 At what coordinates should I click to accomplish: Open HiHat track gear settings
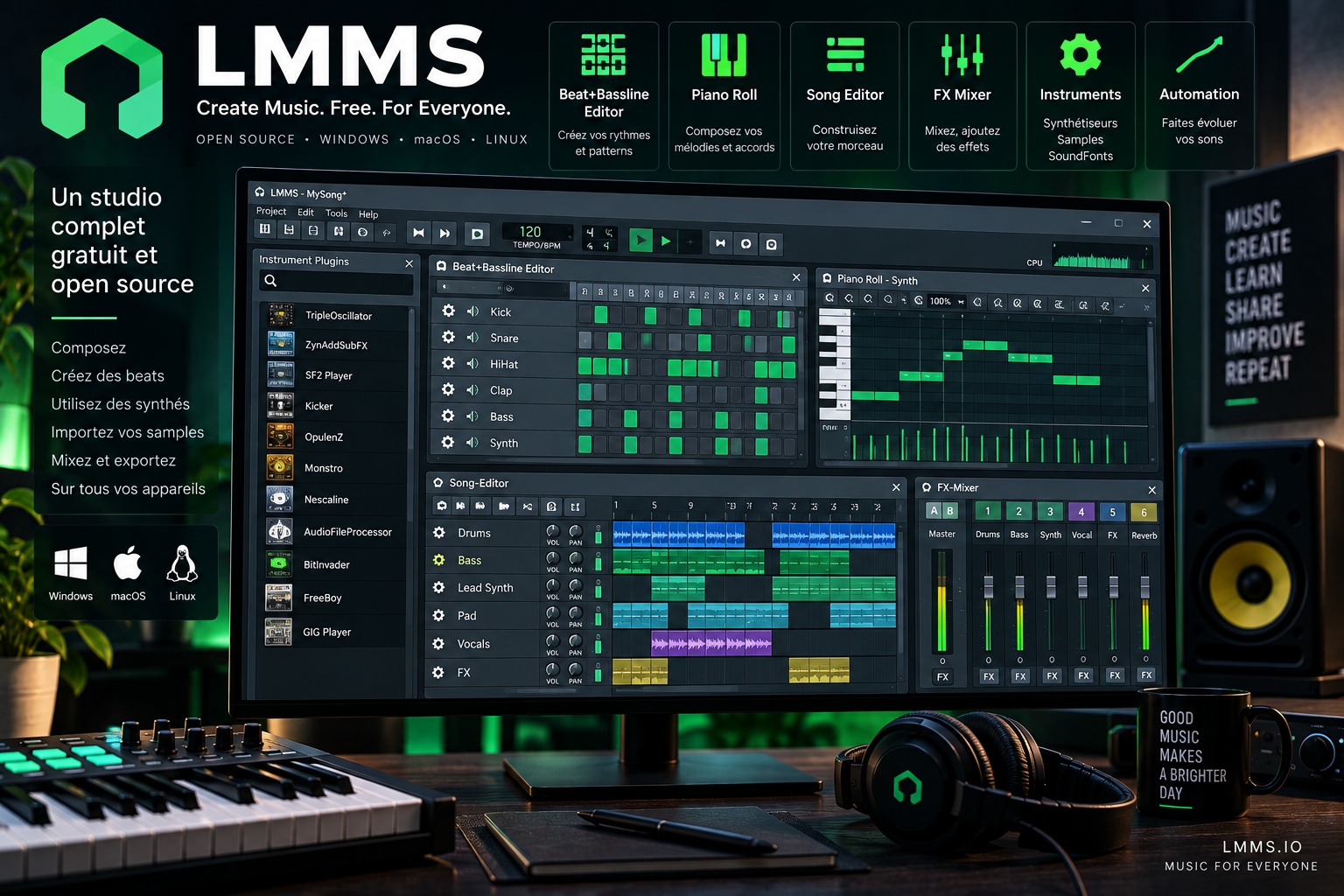448,363
